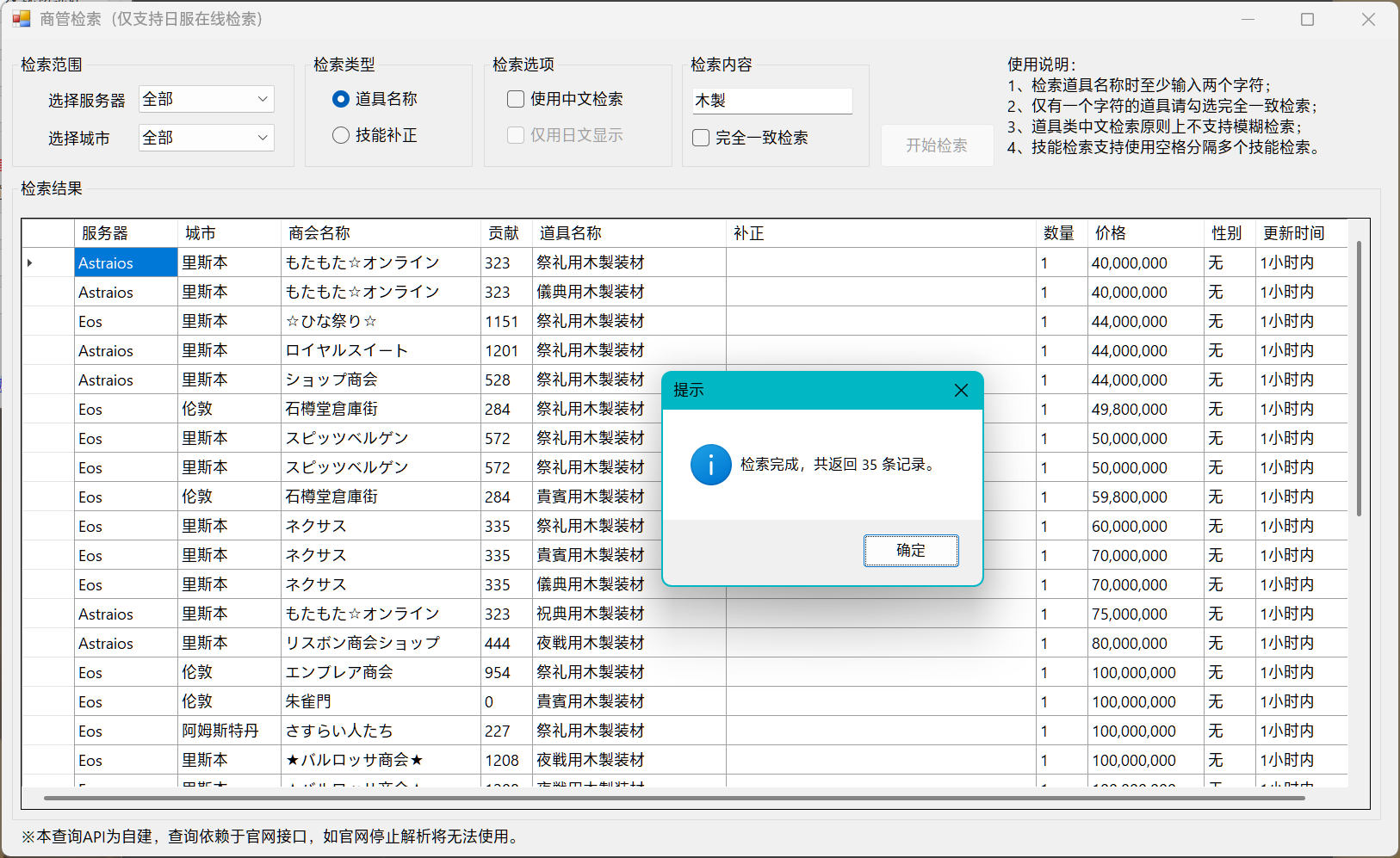Screen dimensions: 1400x858
Task: Click the row selector arrow of the first row
Action: coord(30,262)
